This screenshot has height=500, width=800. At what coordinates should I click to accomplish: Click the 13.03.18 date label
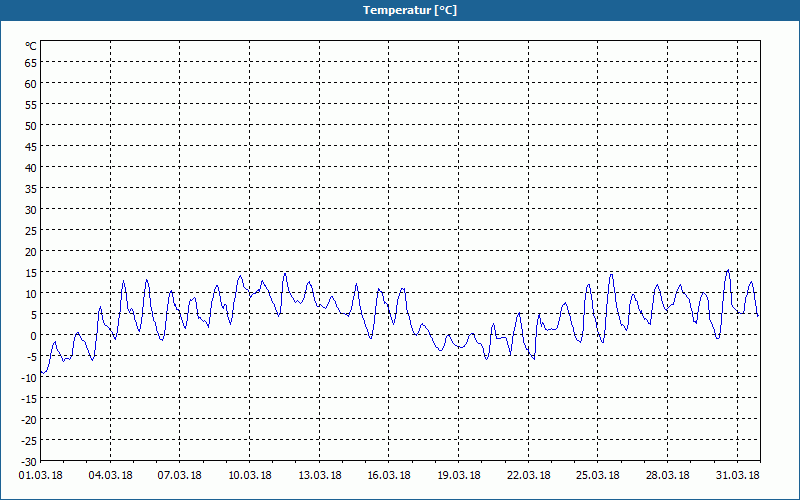coord(319,475)
